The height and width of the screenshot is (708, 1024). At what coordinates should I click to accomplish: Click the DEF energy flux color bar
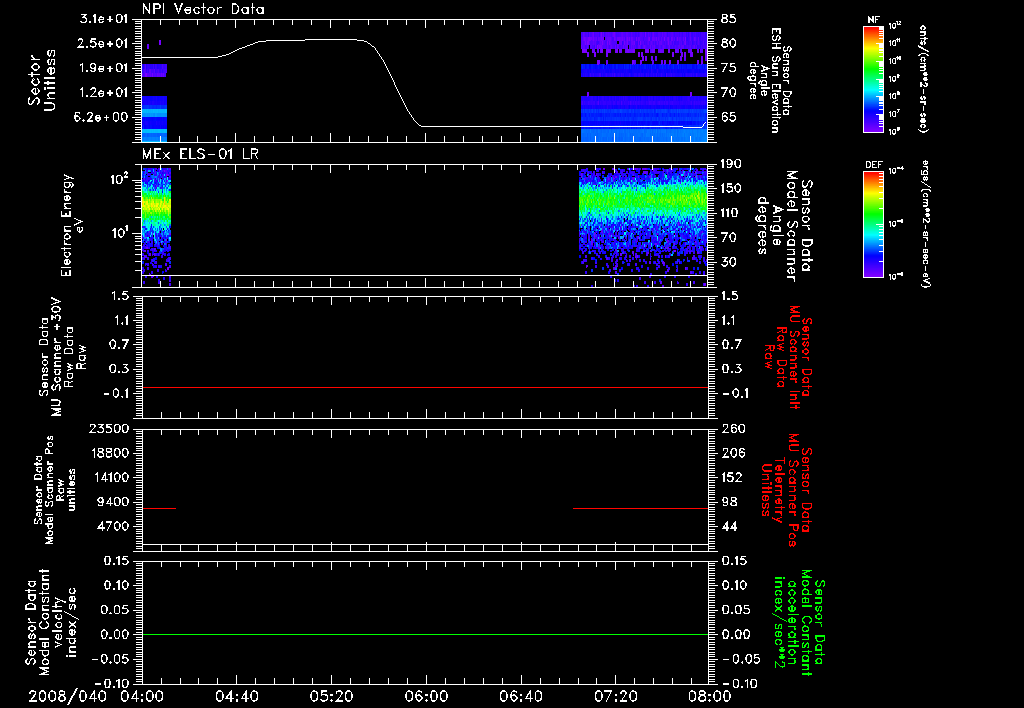pos(874,224)
